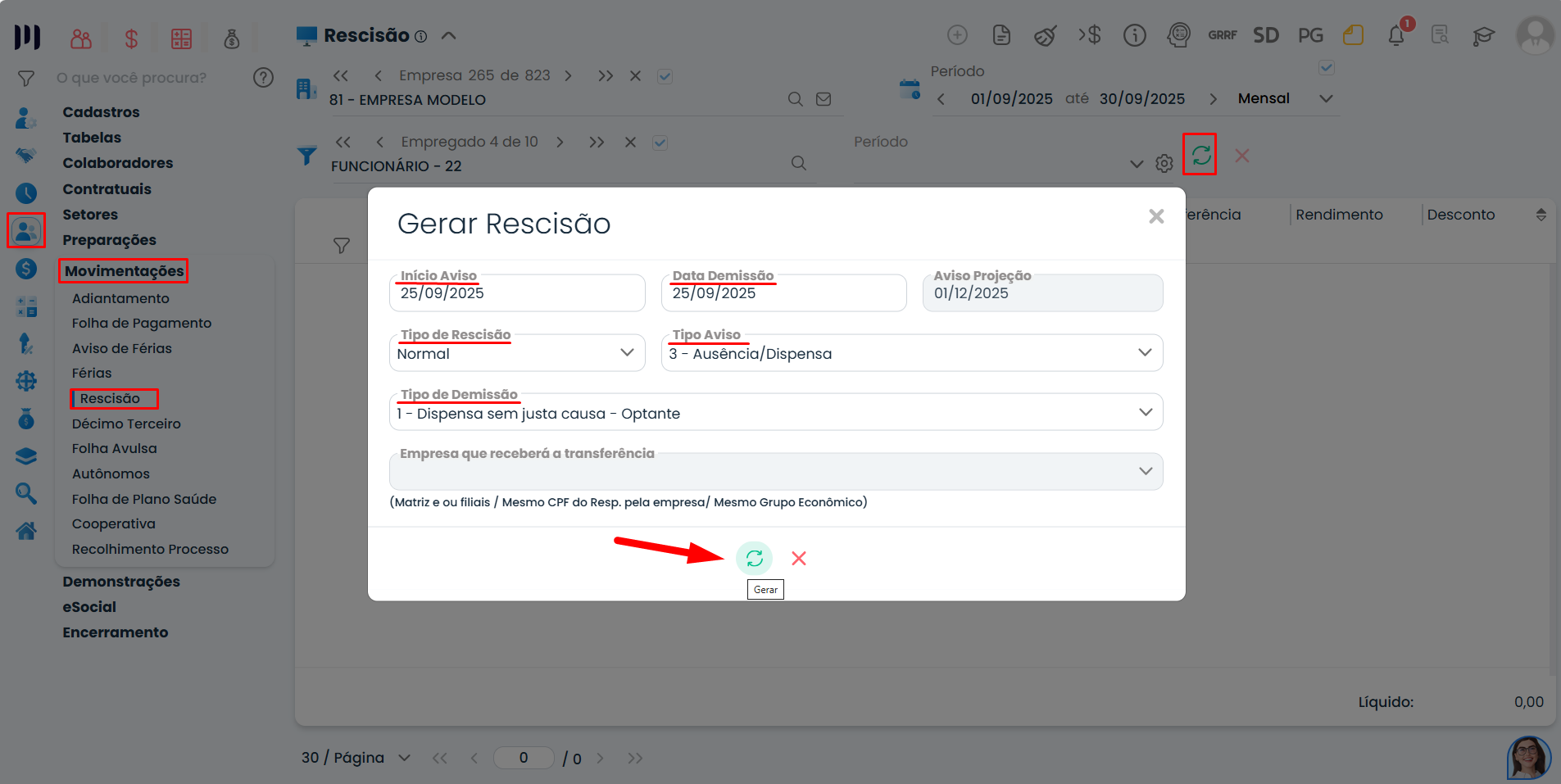Click the help question mark icon
Viewport: 1561px width, 784px height.
(x=263, y=78)
